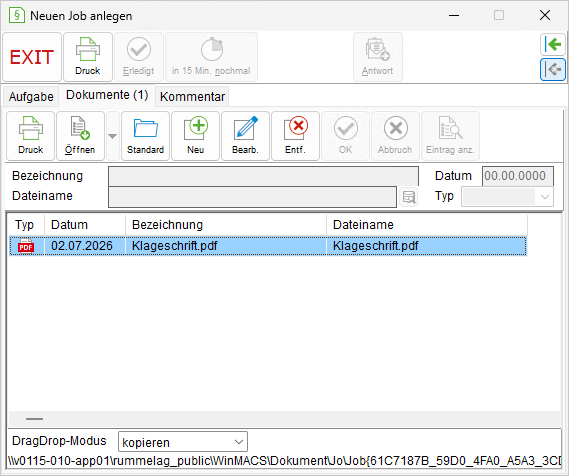Image resolution: width=569 pixels, height=476 pixels.
Task: Switch to the Aufgabe tab
Action: point(31,97)
